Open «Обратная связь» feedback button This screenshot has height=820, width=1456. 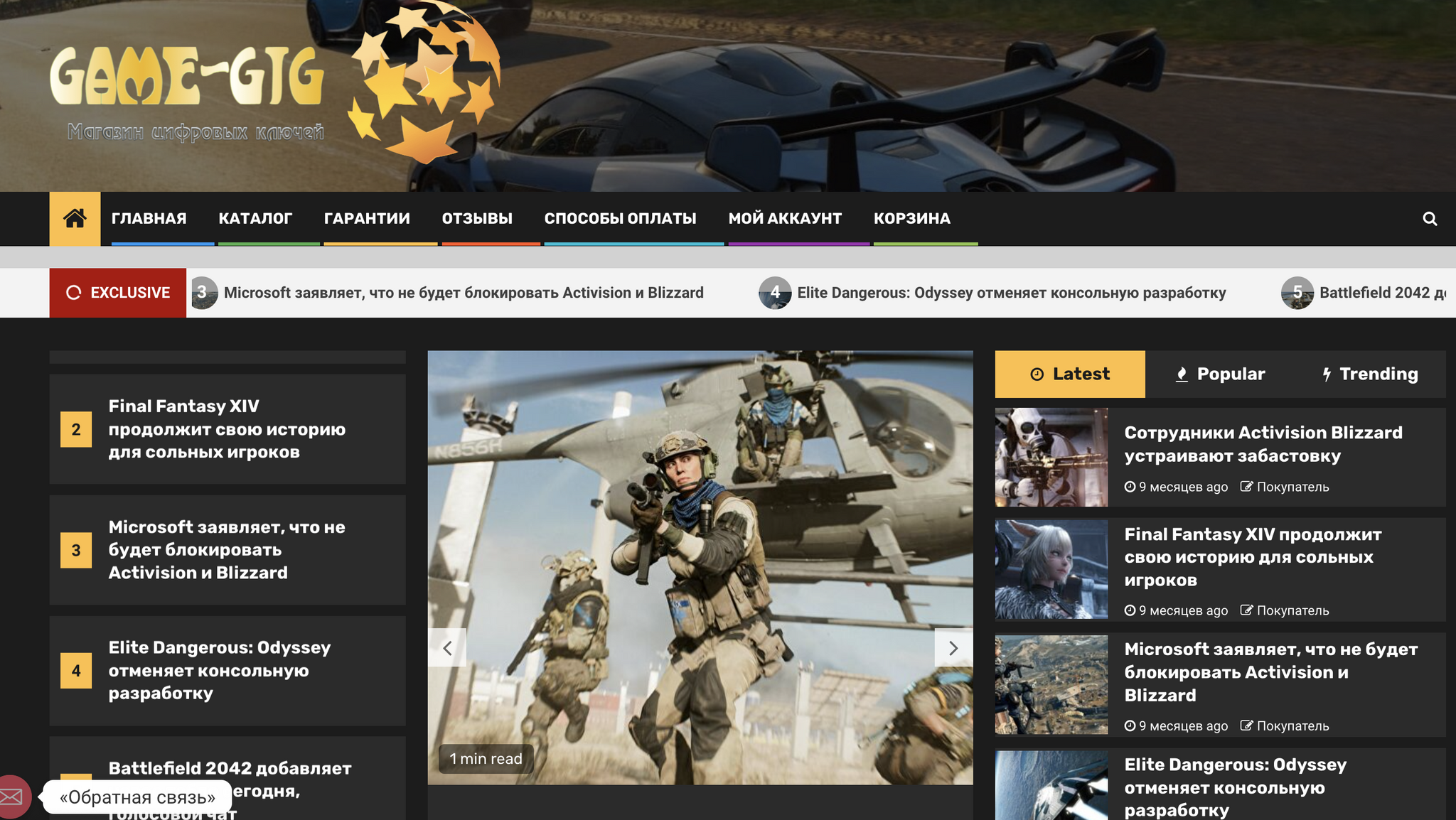click(137, 797)
